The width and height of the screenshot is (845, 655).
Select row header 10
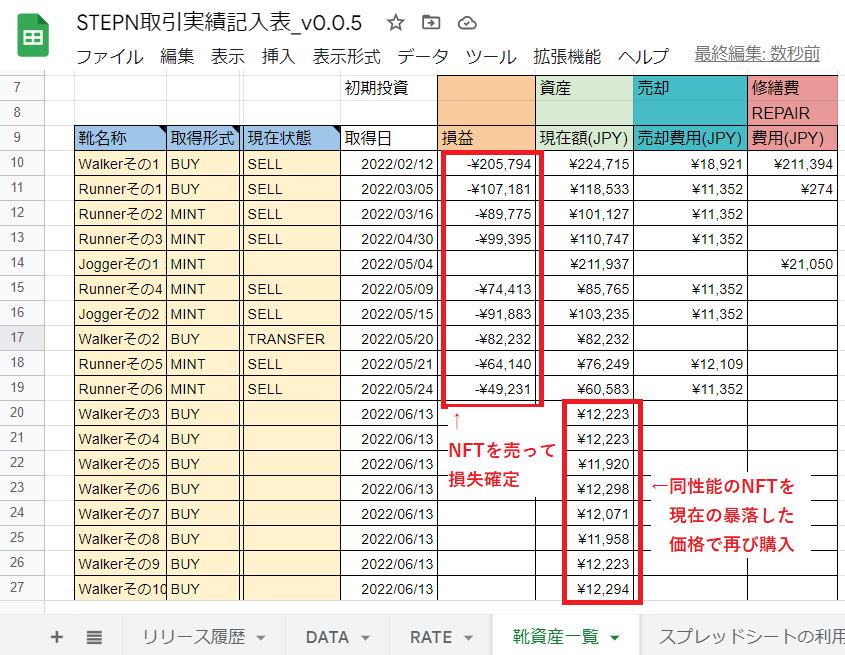point(22,163)
